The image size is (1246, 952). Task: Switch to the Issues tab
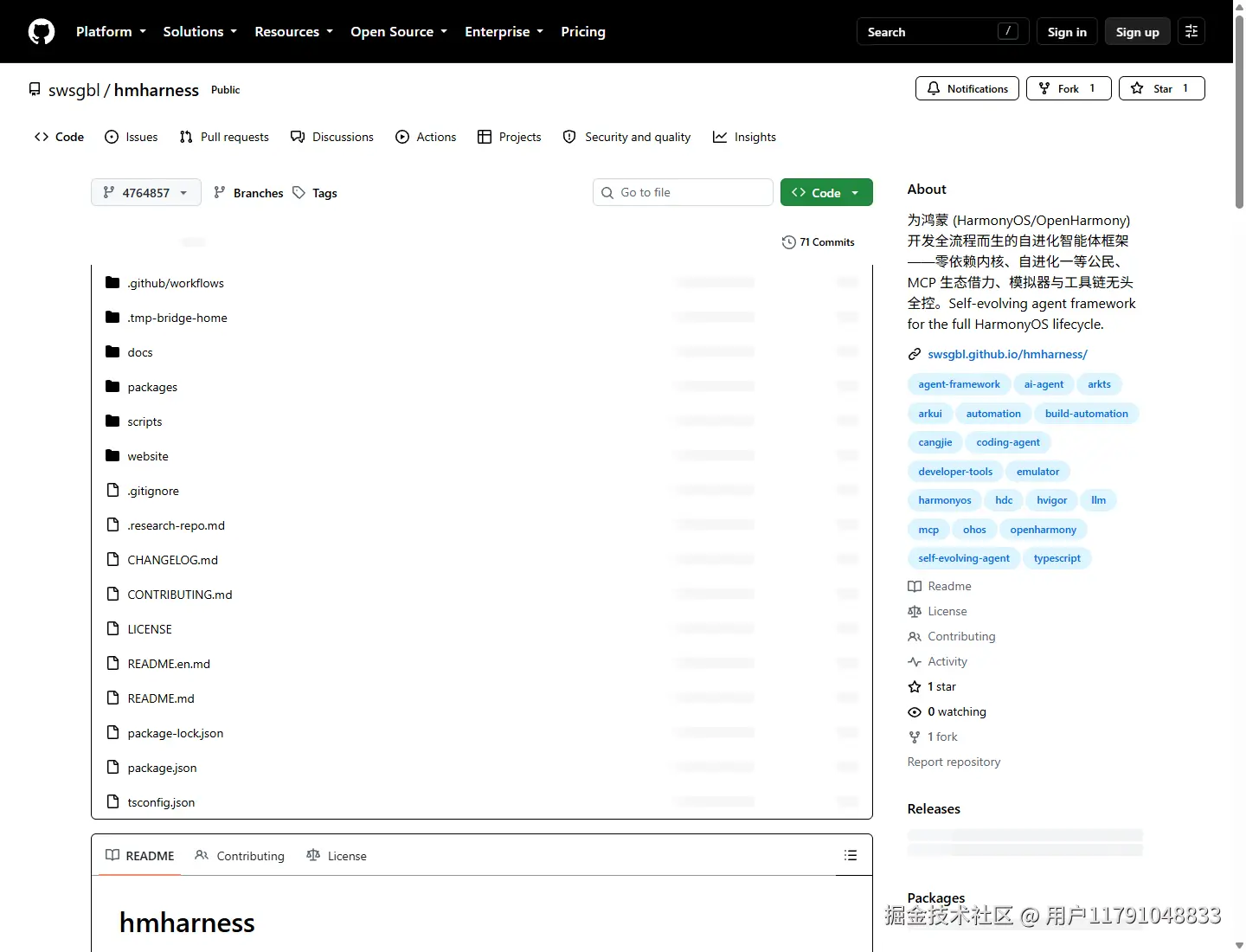pos(132,137)
